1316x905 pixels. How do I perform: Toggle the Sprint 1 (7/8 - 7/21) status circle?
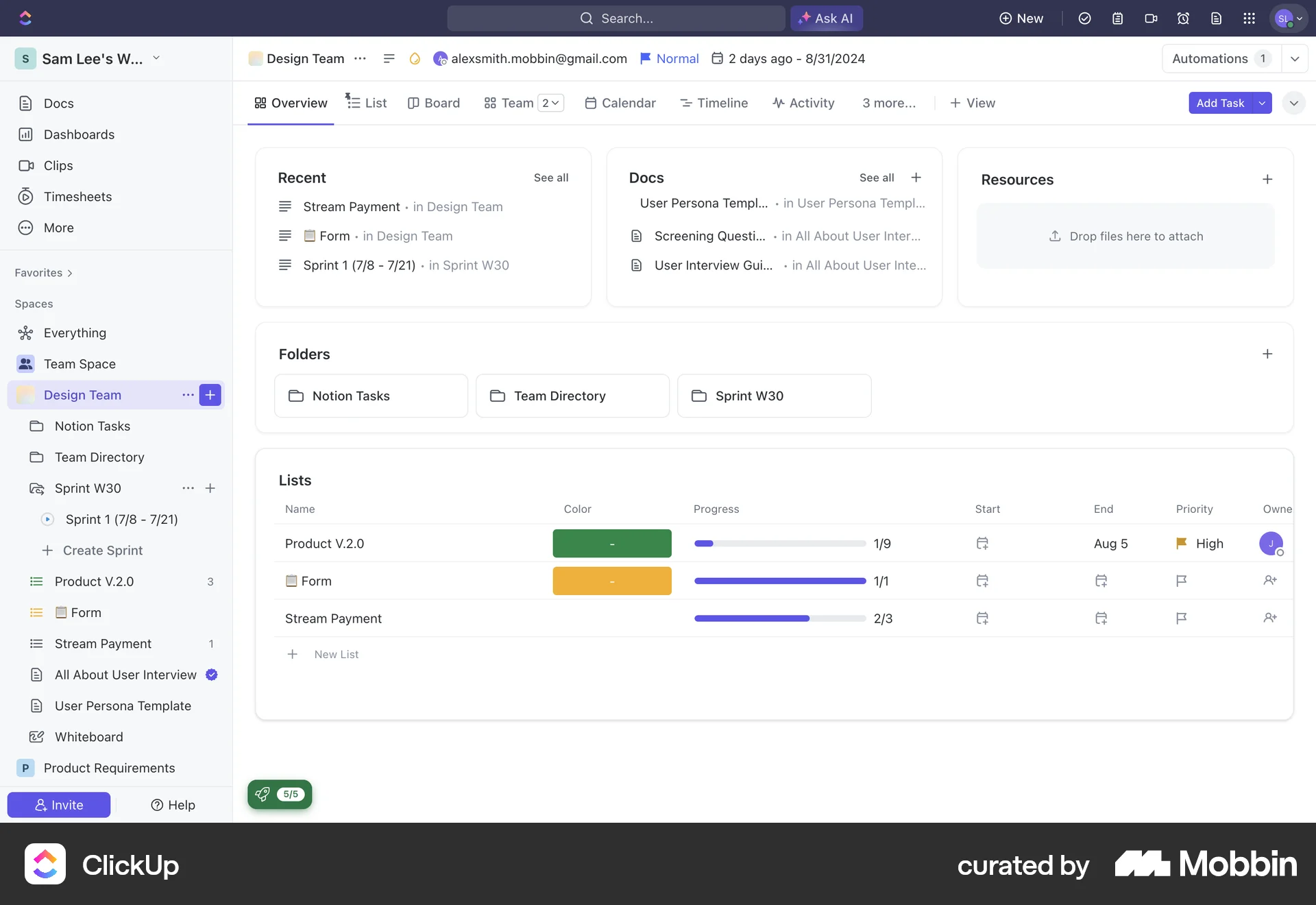(x=47, y=519)
